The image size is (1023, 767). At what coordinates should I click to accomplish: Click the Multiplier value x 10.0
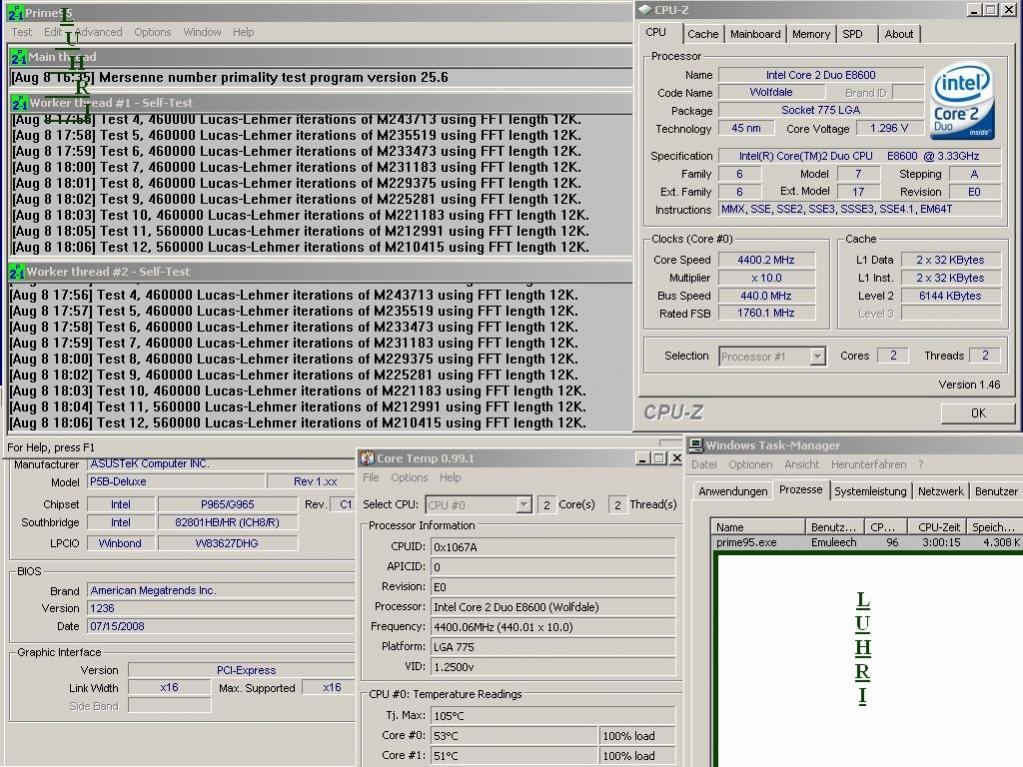click(766, 278)
